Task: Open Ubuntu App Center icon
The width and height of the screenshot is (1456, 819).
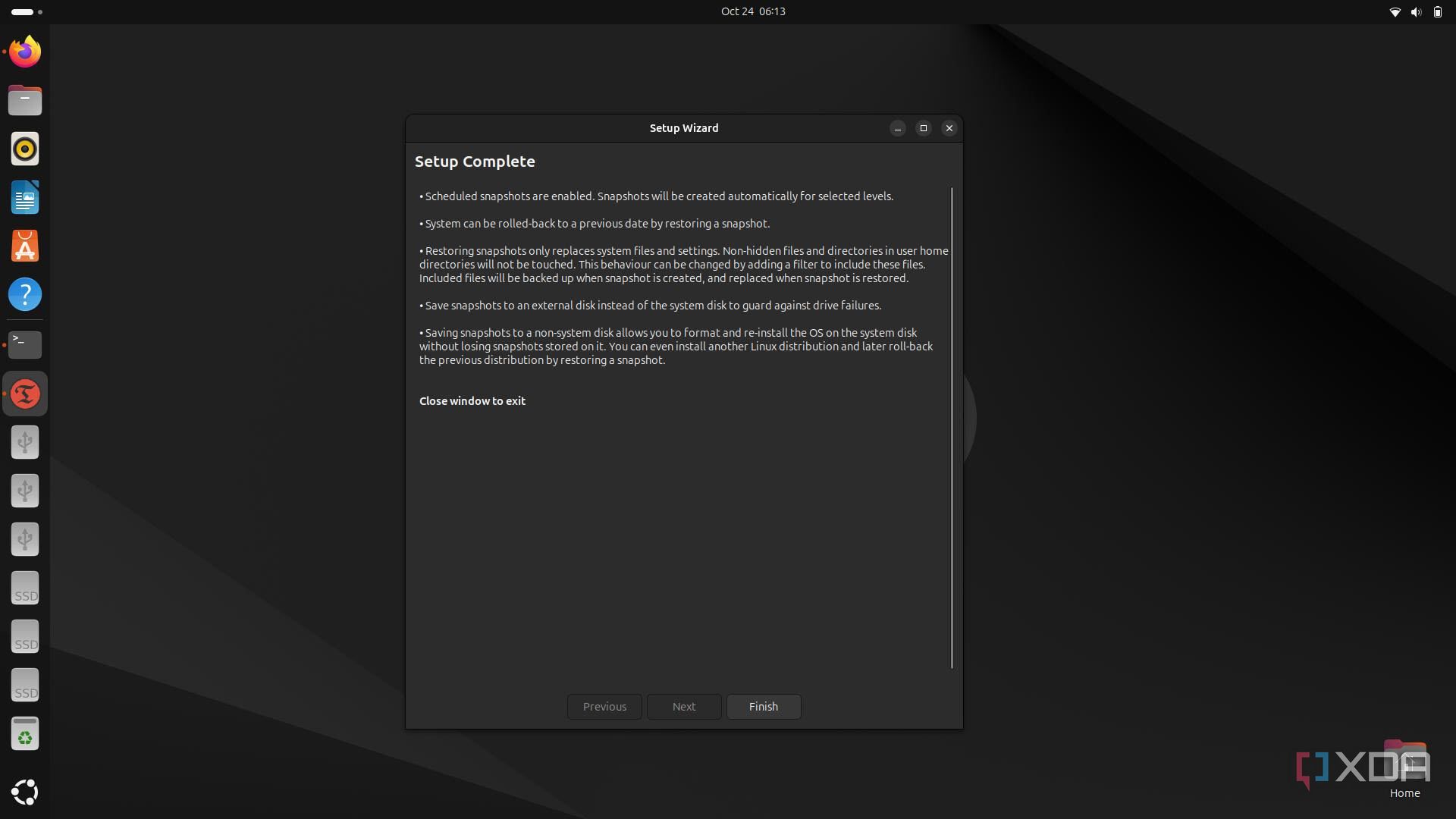Action: pos(25,246)
